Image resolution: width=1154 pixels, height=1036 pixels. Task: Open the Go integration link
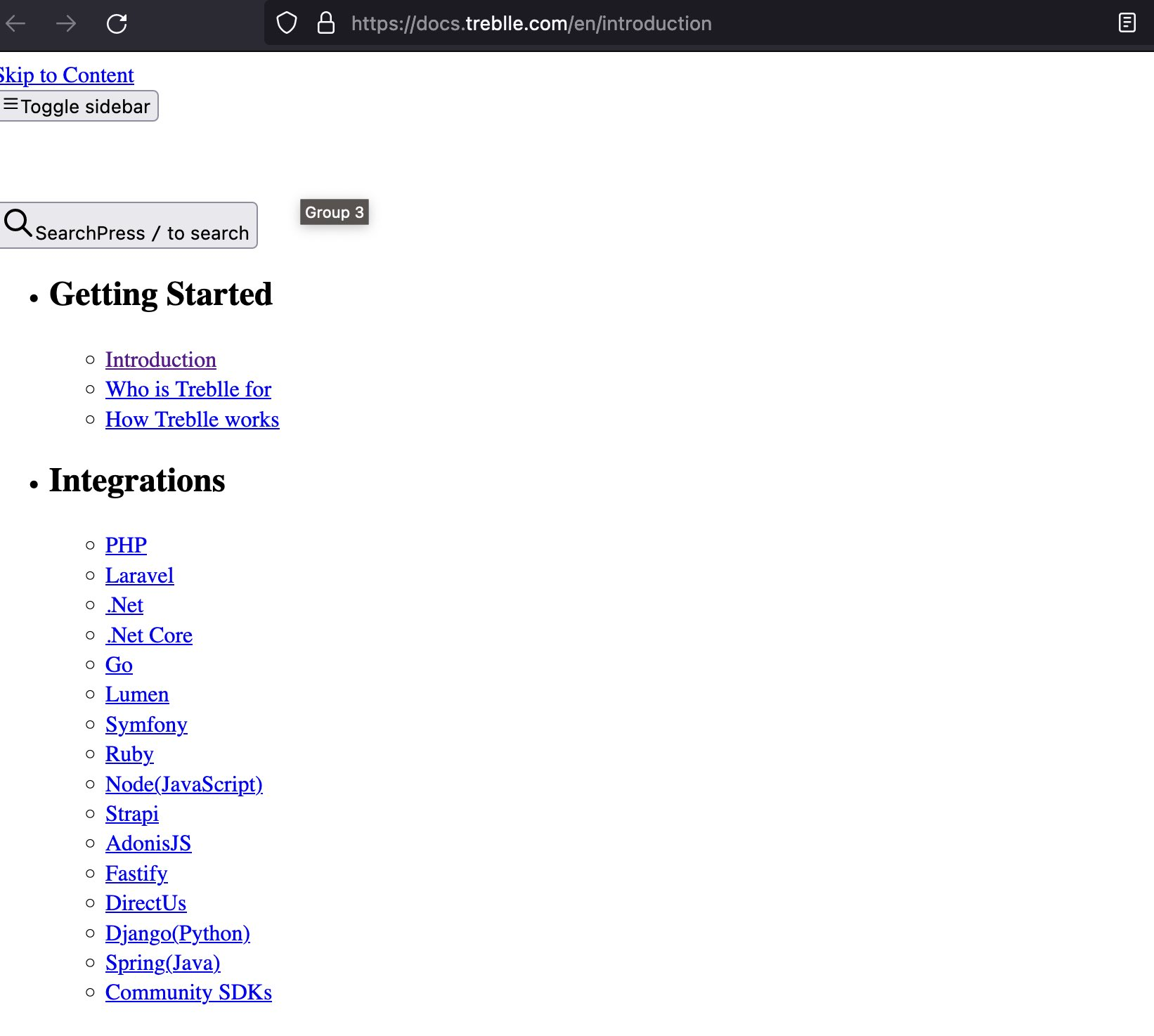pos(119,665)
